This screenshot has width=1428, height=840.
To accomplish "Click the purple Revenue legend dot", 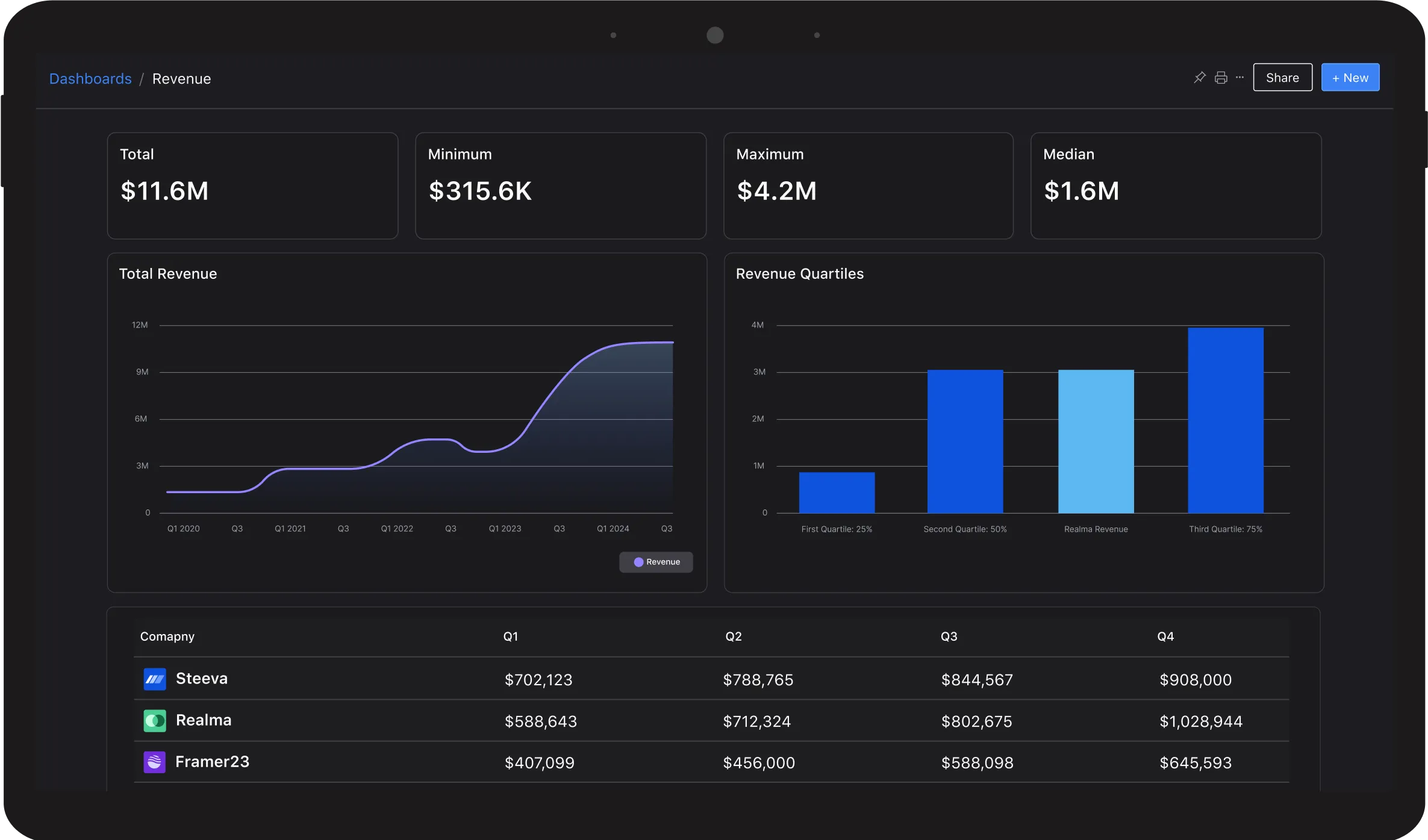I will tap(638, 562).
